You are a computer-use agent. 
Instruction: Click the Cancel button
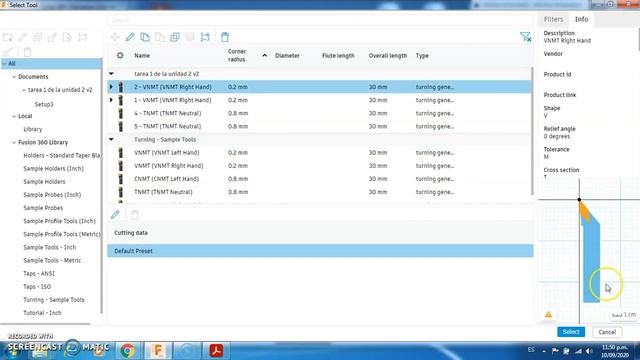[607, 332]
